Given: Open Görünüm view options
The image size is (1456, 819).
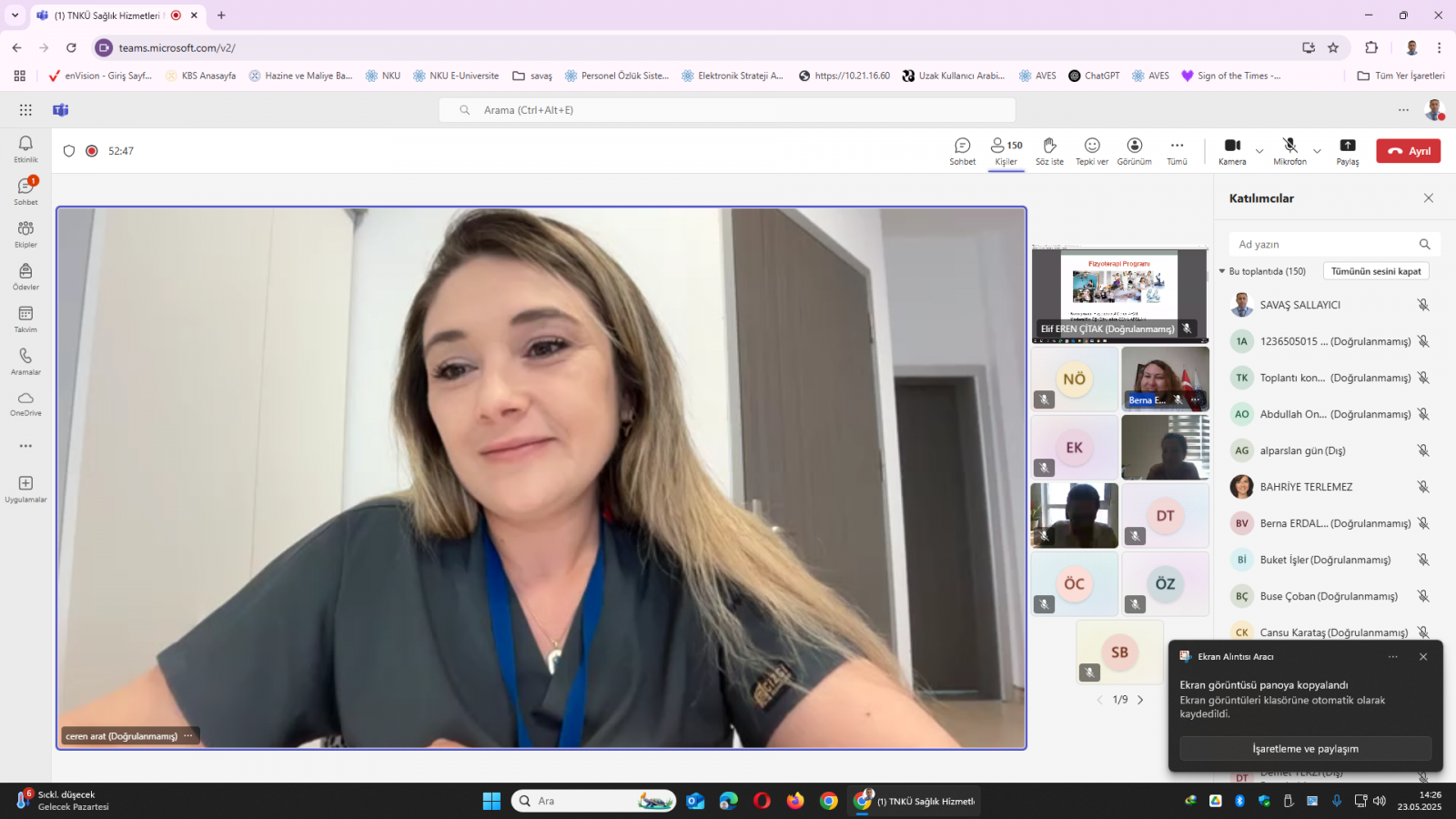Looking at the screenshot, I should pyautogui.click(x=1134, y=151).
